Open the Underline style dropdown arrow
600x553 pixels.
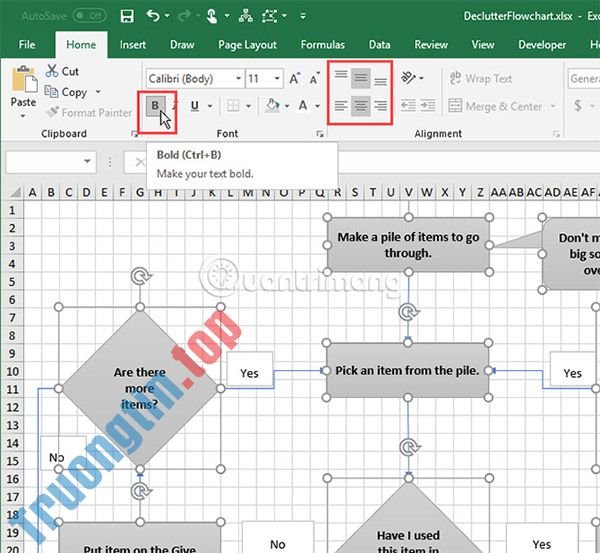click(x=210, y=106)
